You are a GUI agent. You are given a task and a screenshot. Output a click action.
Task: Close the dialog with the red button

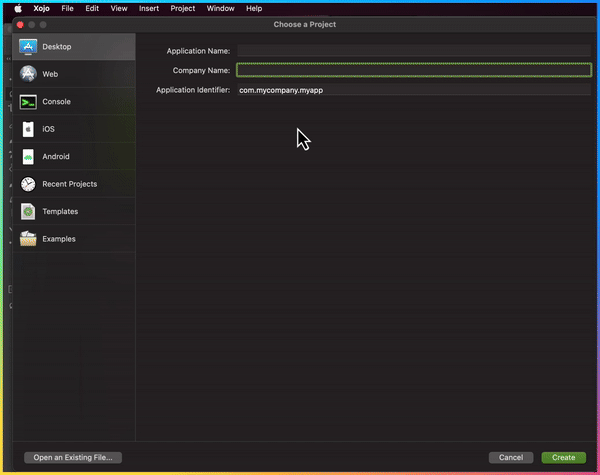point(20,25)
